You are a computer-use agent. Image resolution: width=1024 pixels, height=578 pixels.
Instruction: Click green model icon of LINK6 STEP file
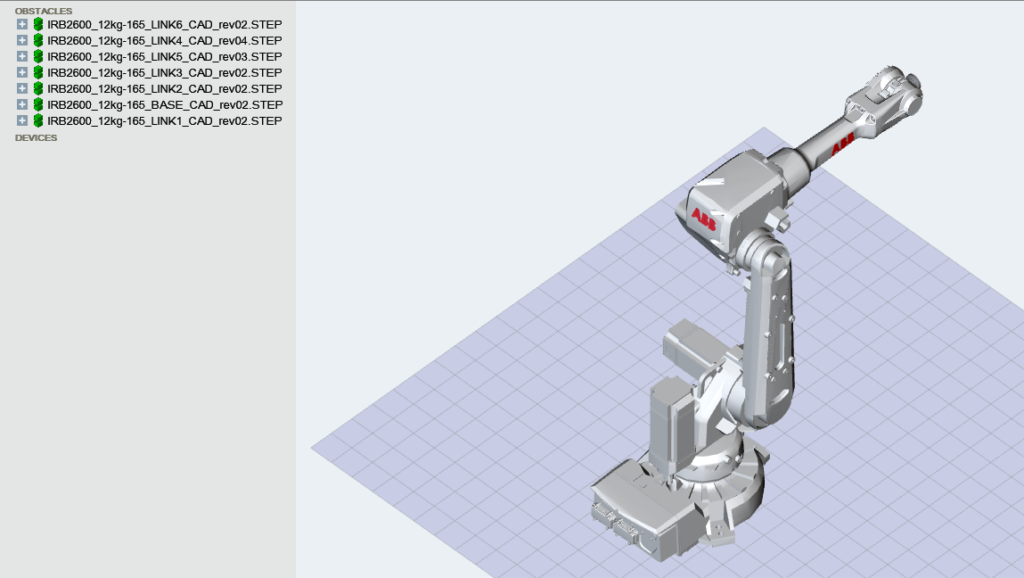(39, 24)
